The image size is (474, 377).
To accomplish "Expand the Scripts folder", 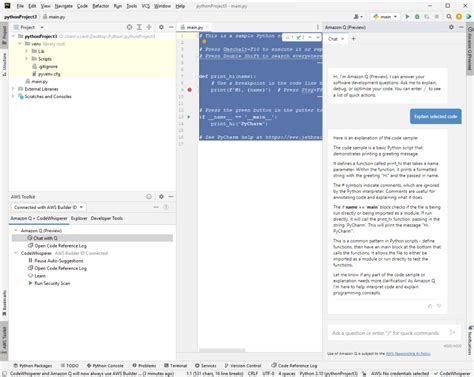I will pyautogui.click(x=27, y=59).
